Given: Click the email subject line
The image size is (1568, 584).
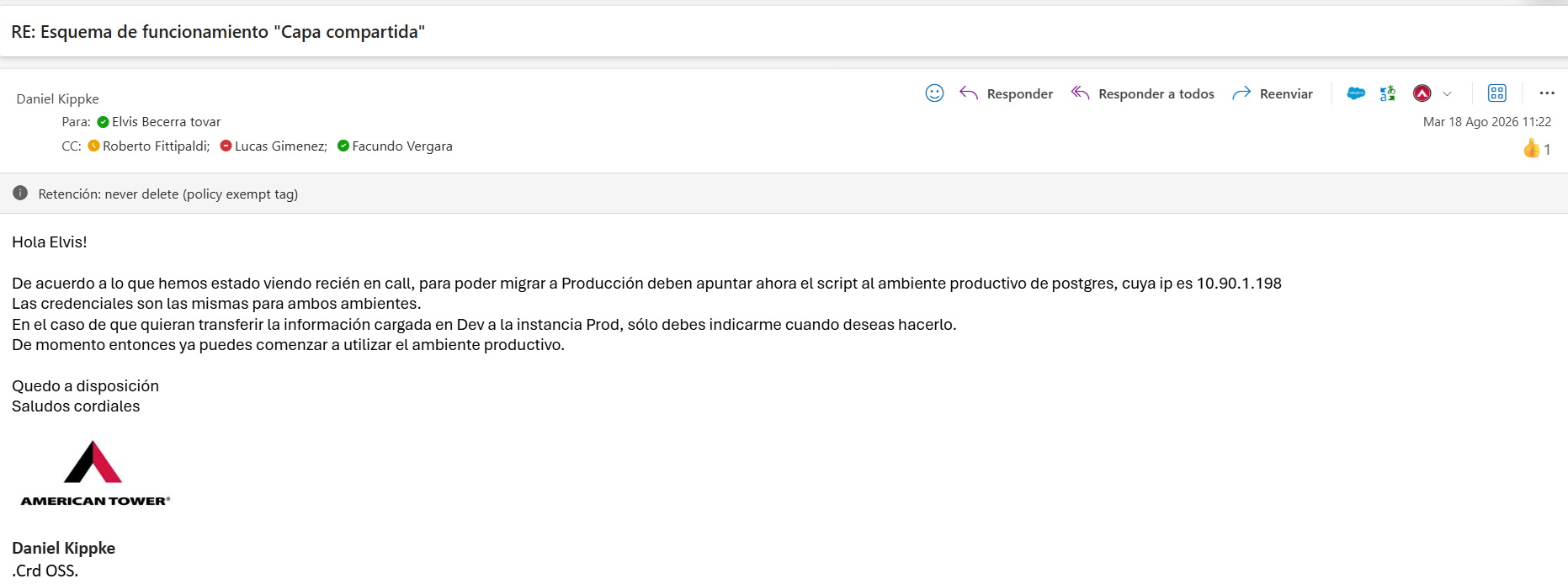Looking at the screenshot, I should (218, 32).
